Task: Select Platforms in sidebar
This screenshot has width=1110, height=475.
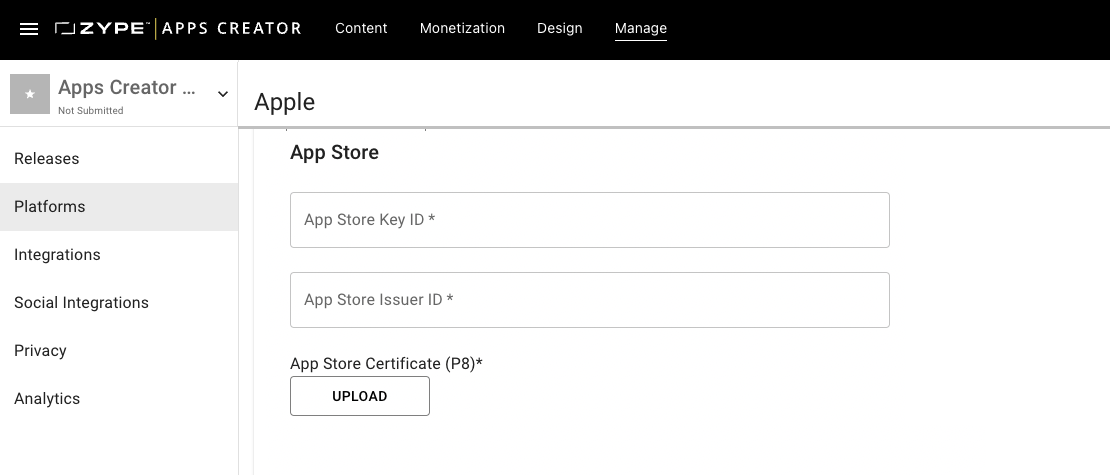Action: click(x=119, y=207)
